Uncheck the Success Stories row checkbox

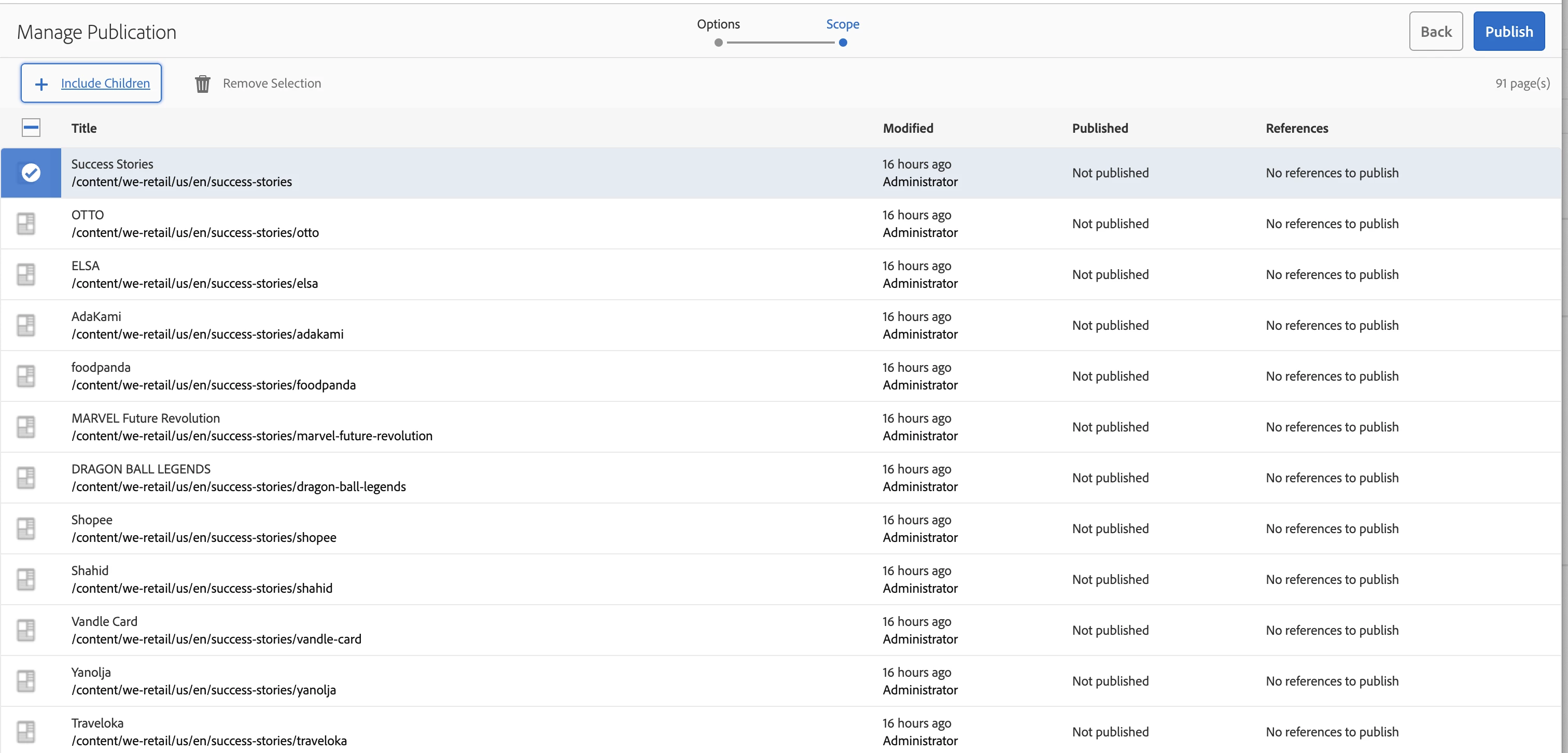31,173
